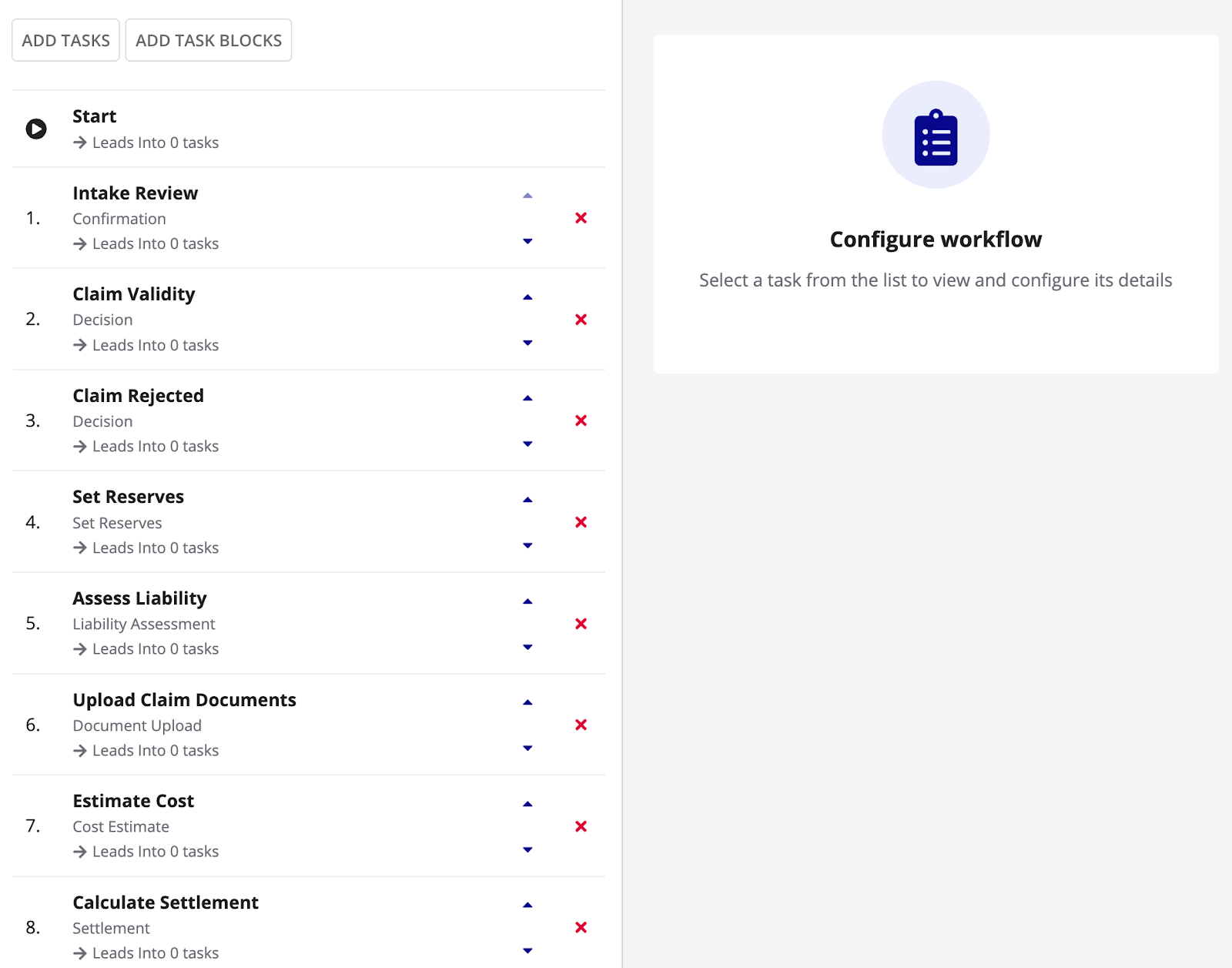This screenshot has width=1232, height=968.
Task: Open the Calculate Settlement task
Action: (x=166, y=903)
